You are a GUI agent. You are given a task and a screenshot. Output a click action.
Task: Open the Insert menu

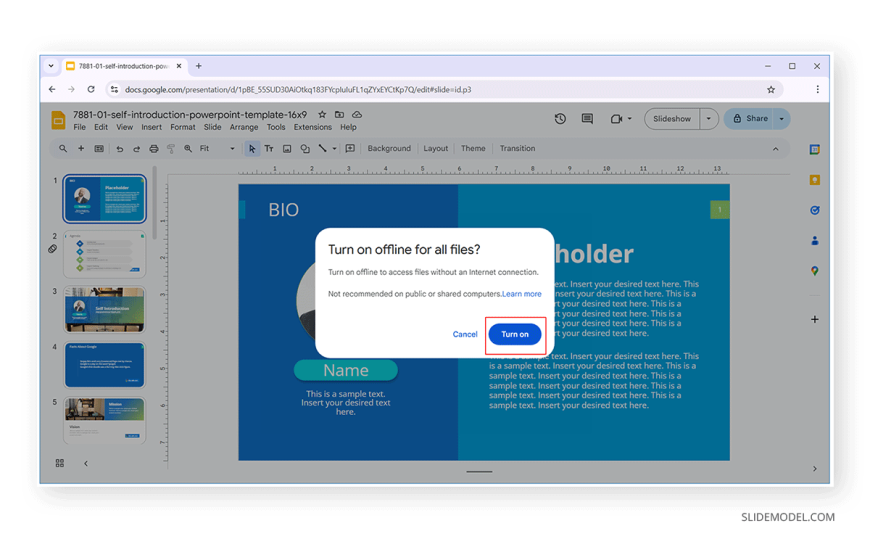coord(151,127)
